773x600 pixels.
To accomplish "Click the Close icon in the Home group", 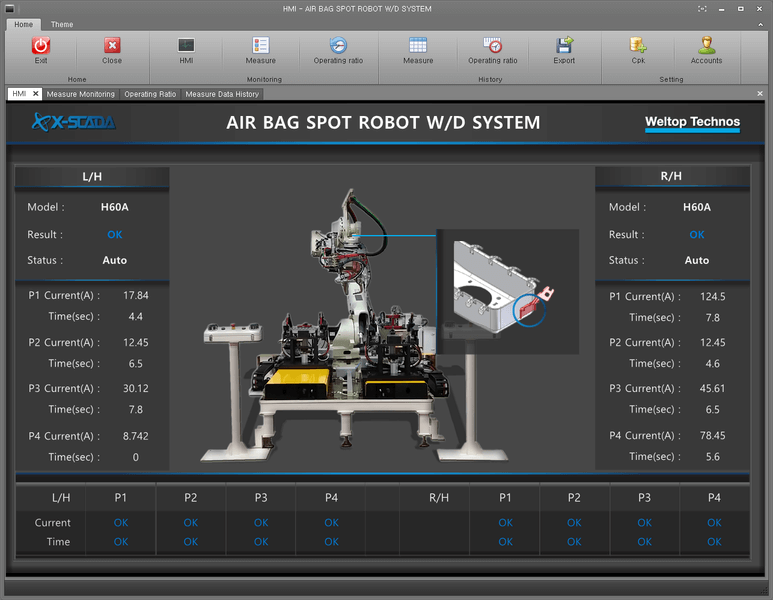I will click(x=112, y=46).
